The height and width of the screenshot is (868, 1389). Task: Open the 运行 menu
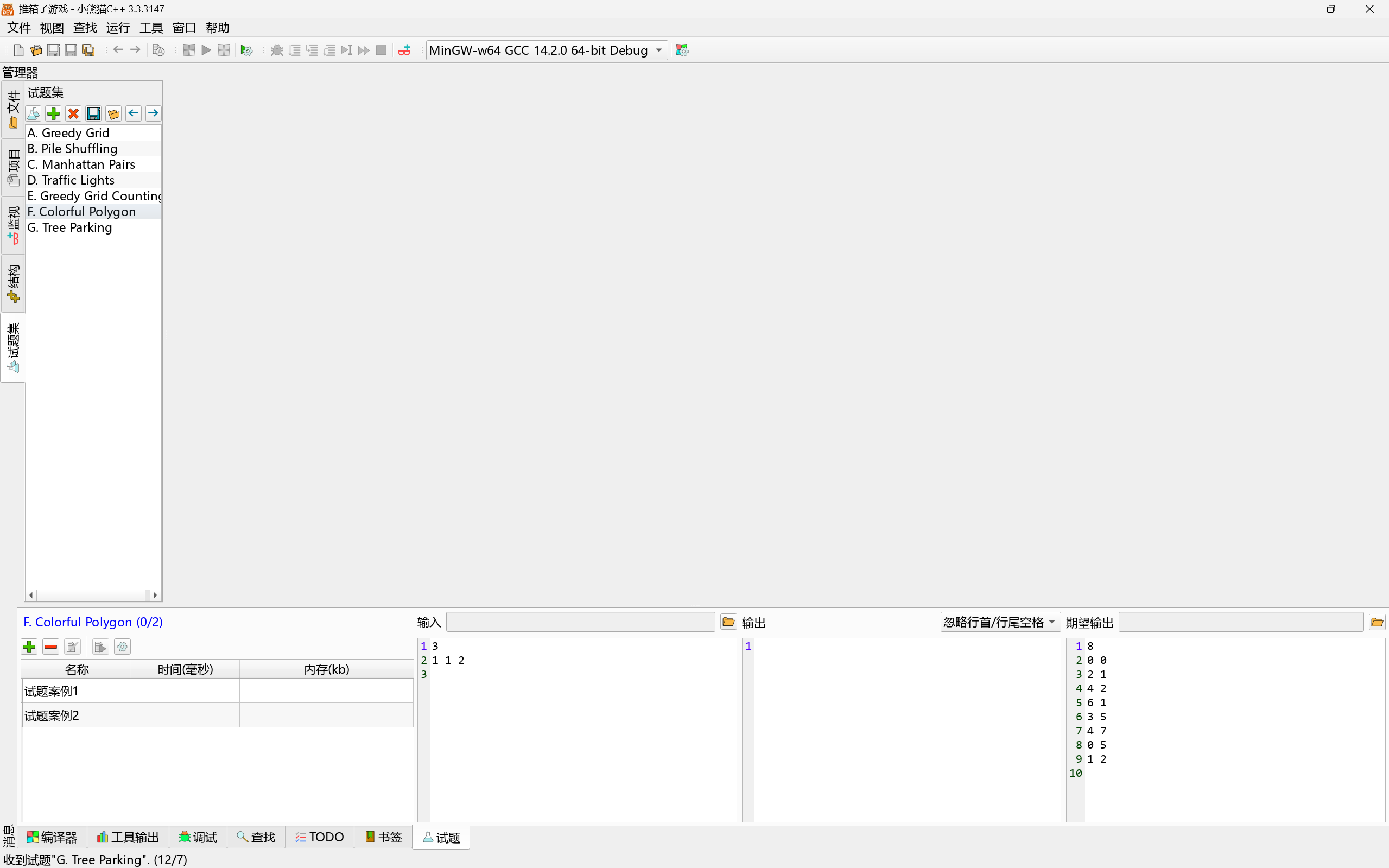(118, 28)
